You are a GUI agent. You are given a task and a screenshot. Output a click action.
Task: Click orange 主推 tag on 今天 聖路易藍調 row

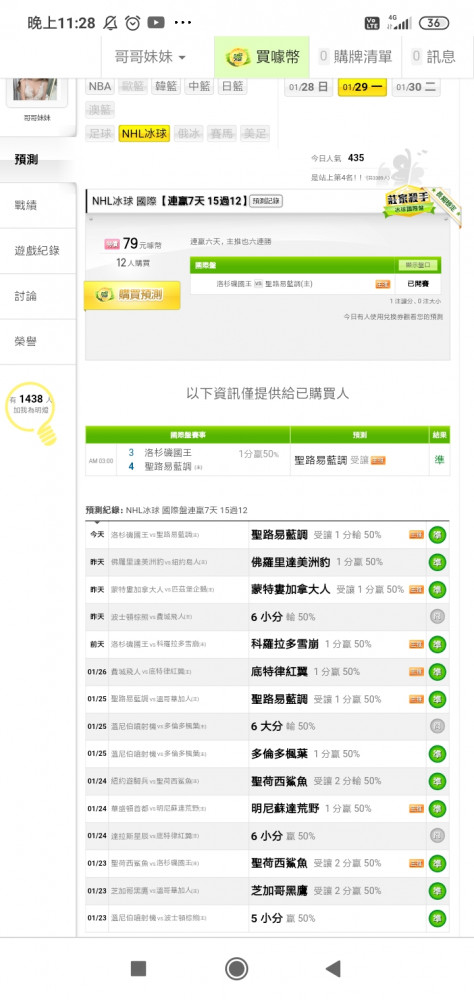[x=417, y=535]
